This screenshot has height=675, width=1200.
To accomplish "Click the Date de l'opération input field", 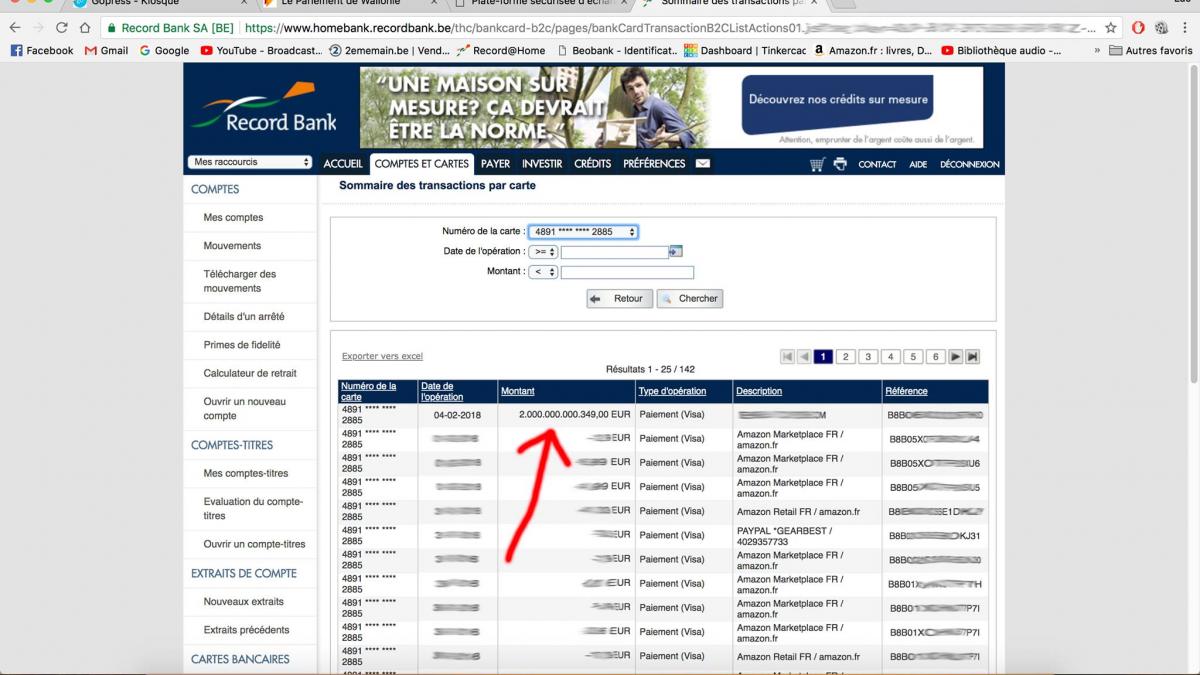I will (x=614, y=252).
